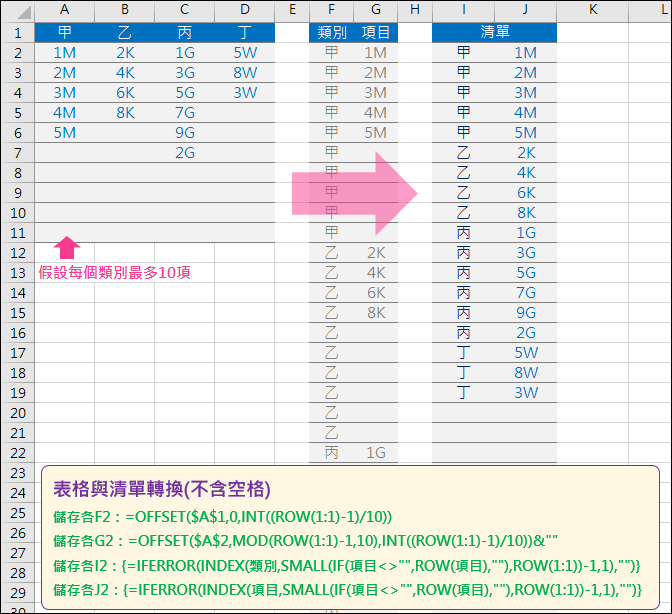Select cell J17 containing 5W
The width and height of the screenshot is (672, 614).
pyautogui.click(x=525, y=353)
